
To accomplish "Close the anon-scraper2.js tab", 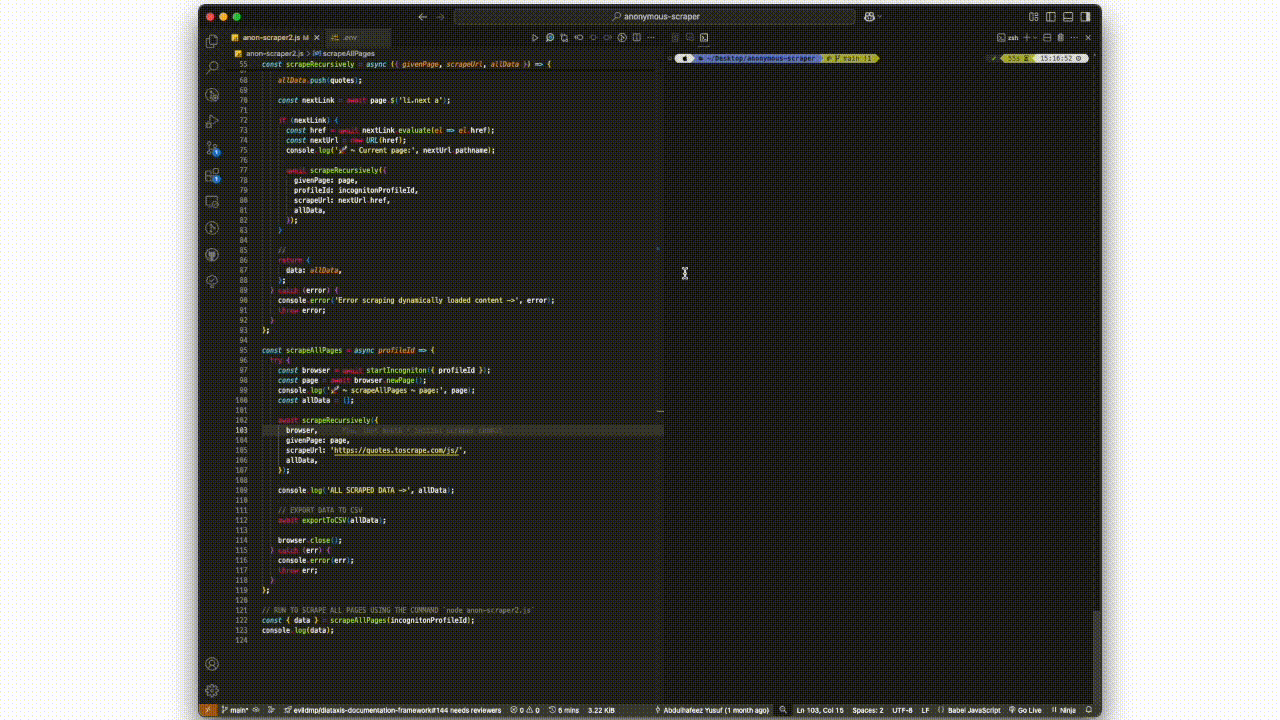I will pyautogui.click(x=318, y=37).
